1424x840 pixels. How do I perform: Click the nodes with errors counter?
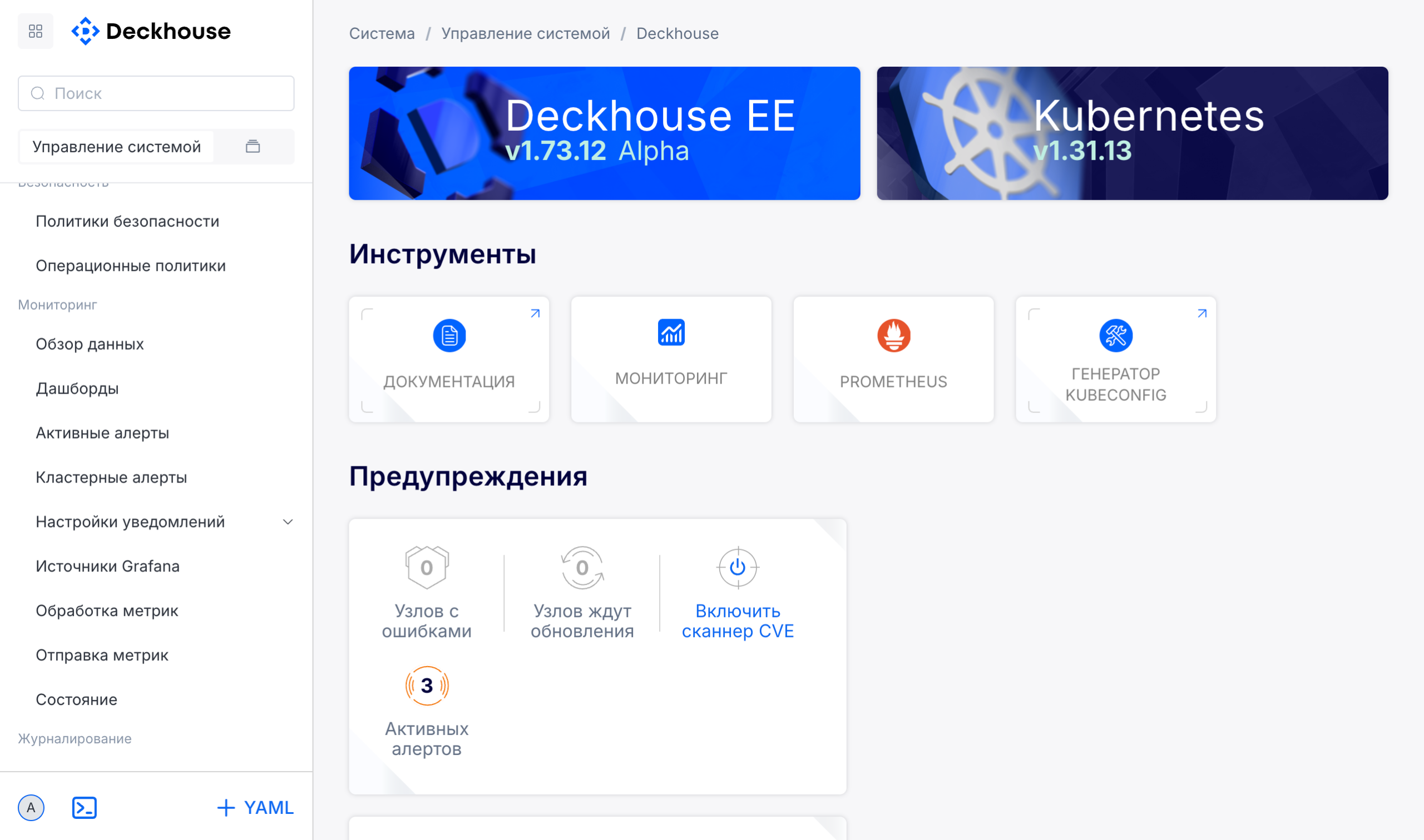427,568
